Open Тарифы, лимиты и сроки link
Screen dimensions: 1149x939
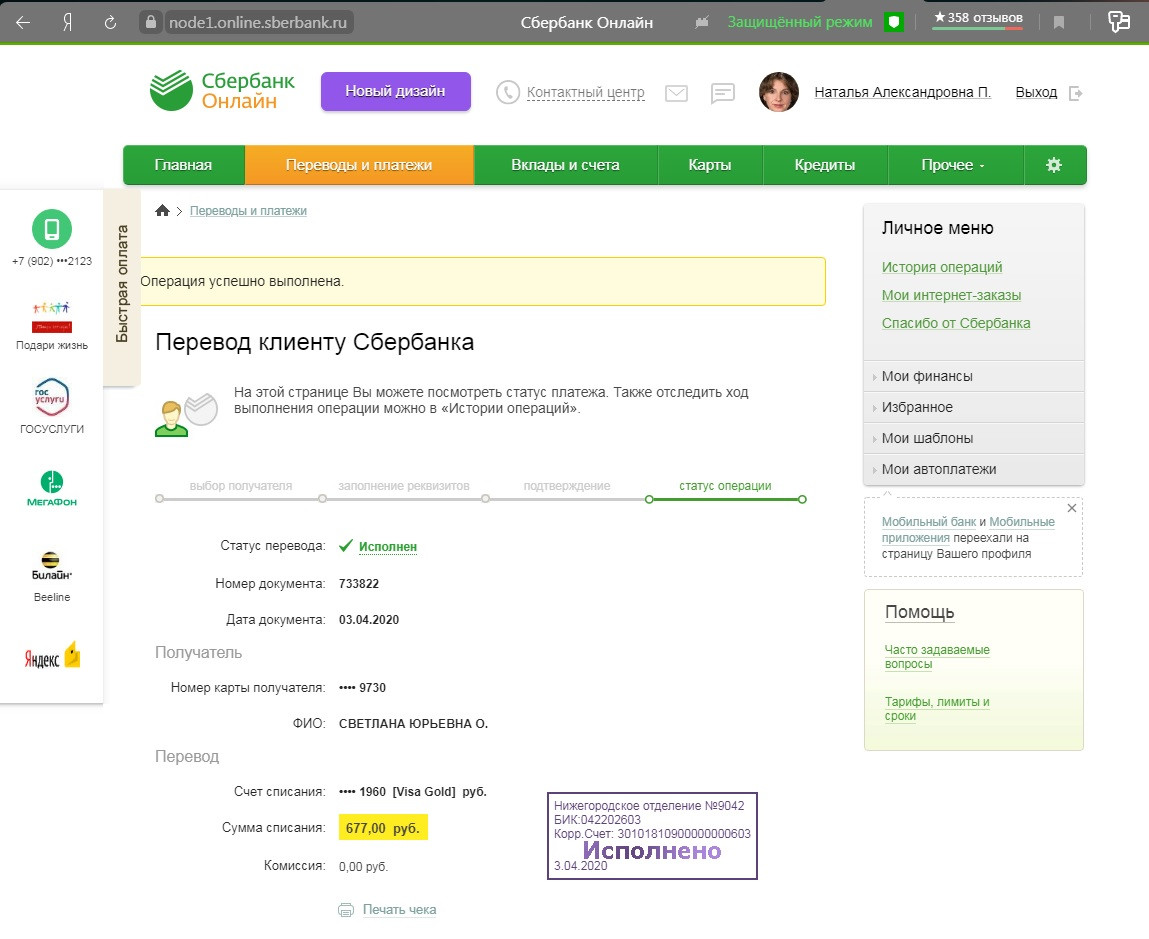(936, 709)
